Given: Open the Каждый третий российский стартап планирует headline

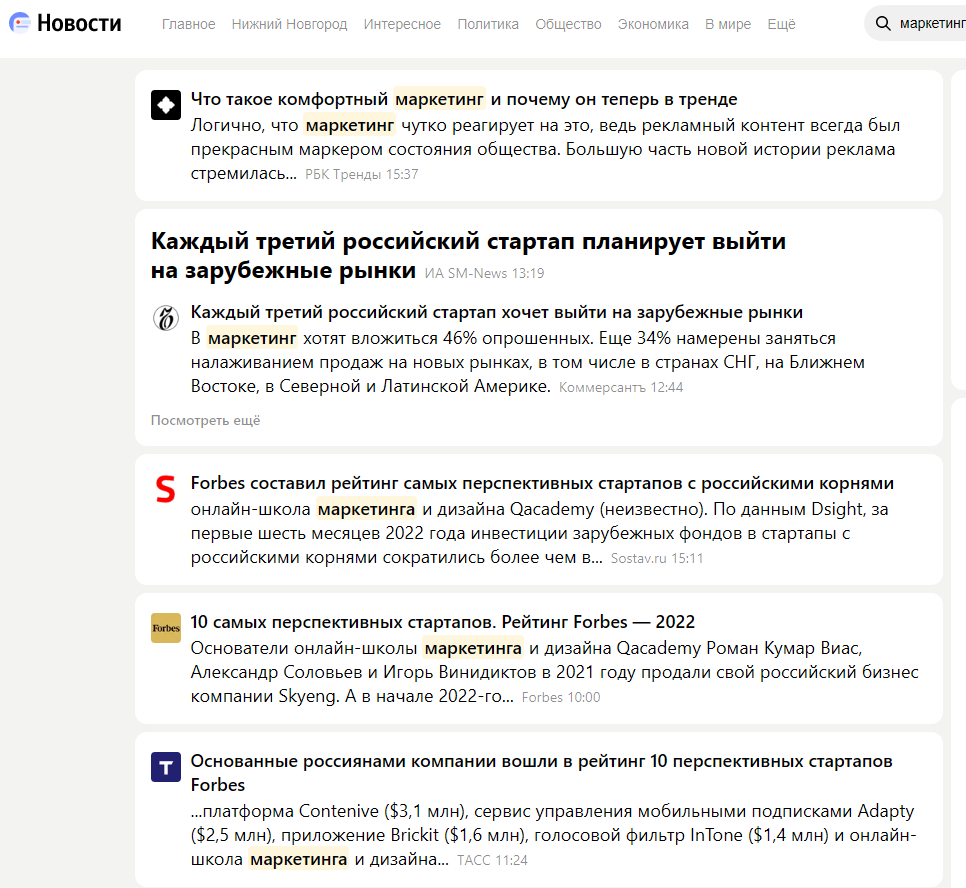Looking at the screenshot, I should coord(468,256).
